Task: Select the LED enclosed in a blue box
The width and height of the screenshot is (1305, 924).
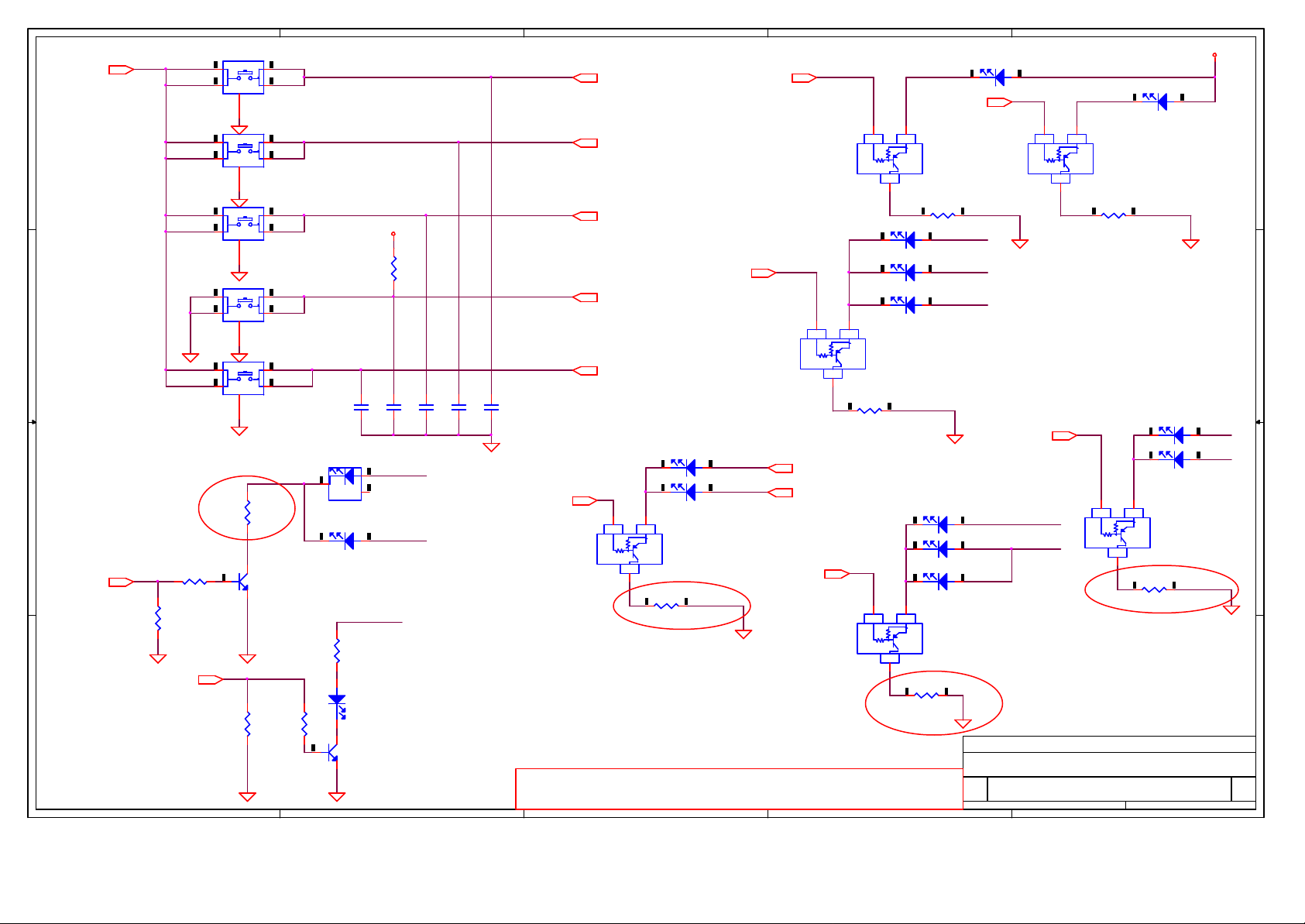Action: click(345, 483)
